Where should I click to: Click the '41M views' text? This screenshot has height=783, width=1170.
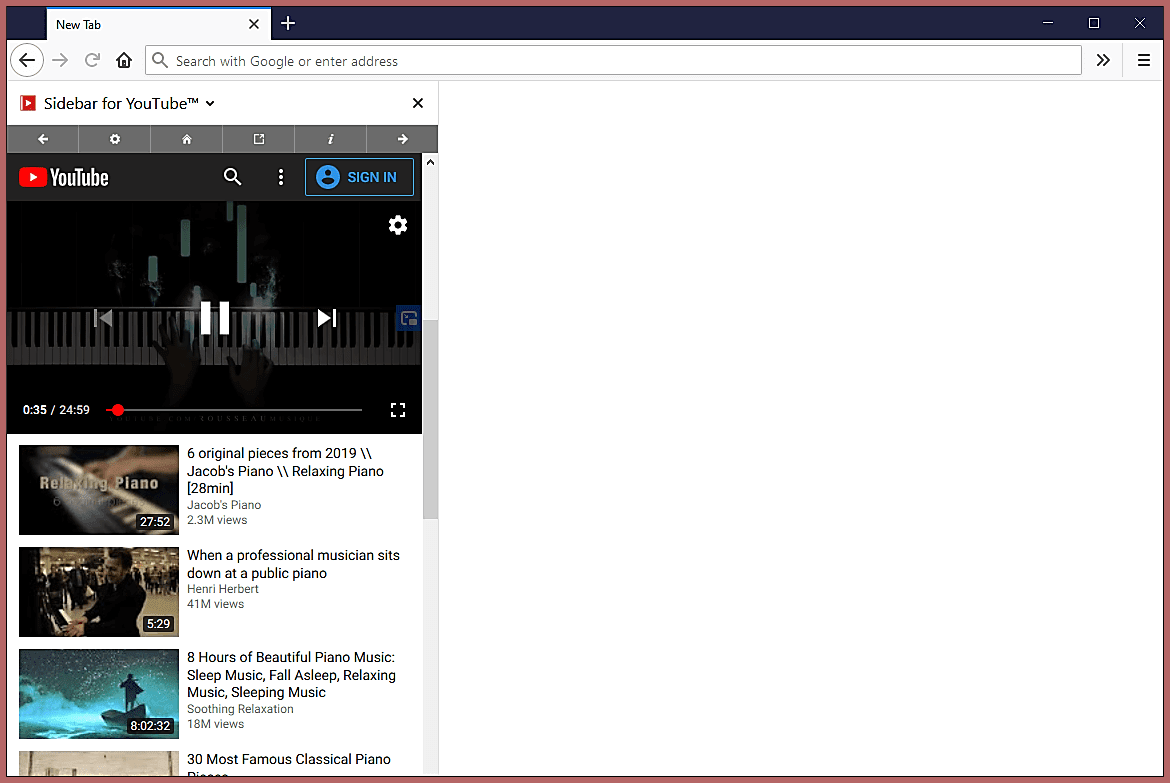tap(216, 605)
